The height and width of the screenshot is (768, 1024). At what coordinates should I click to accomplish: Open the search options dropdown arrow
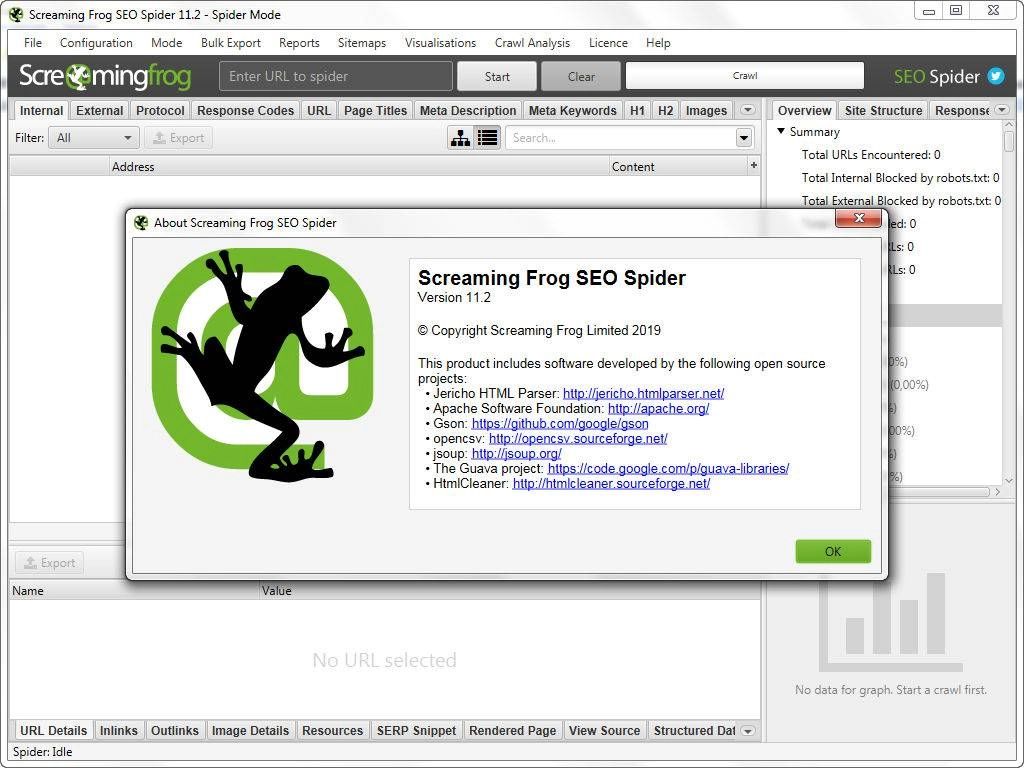pyautogui.click(x=743, y=138)
